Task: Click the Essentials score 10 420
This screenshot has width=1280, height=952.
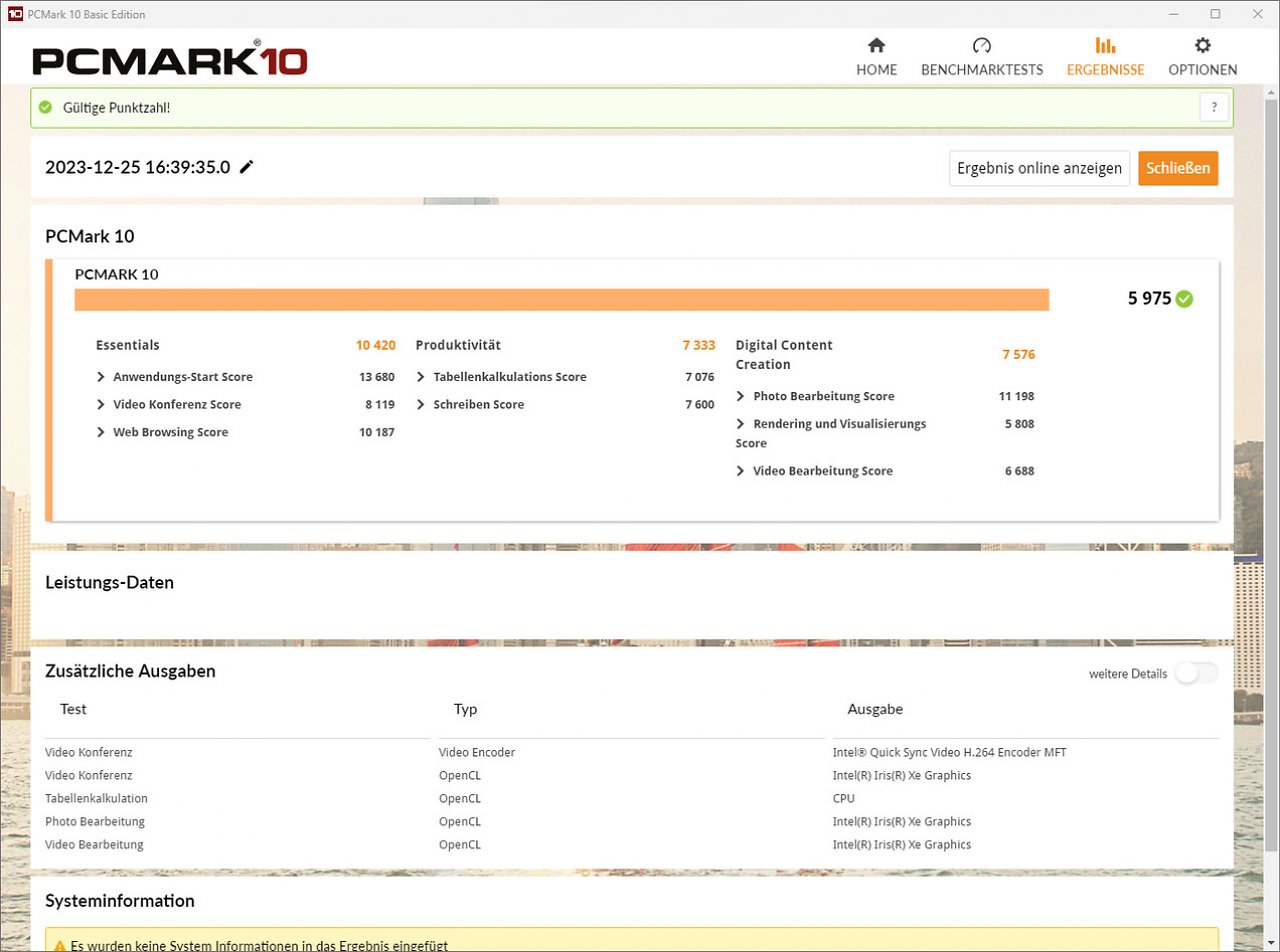Action: coord(375,345)
